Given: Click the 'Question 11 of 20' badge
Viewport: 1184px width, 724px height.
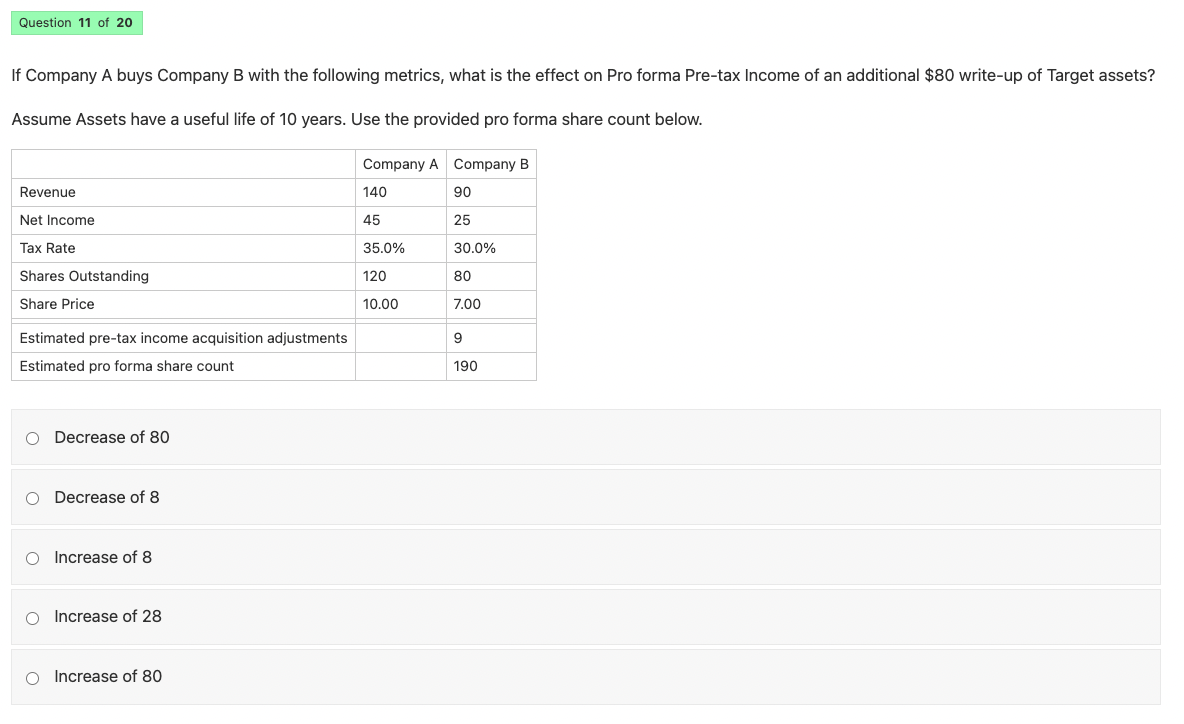Looking at the screenshot, I should [76, 23].
